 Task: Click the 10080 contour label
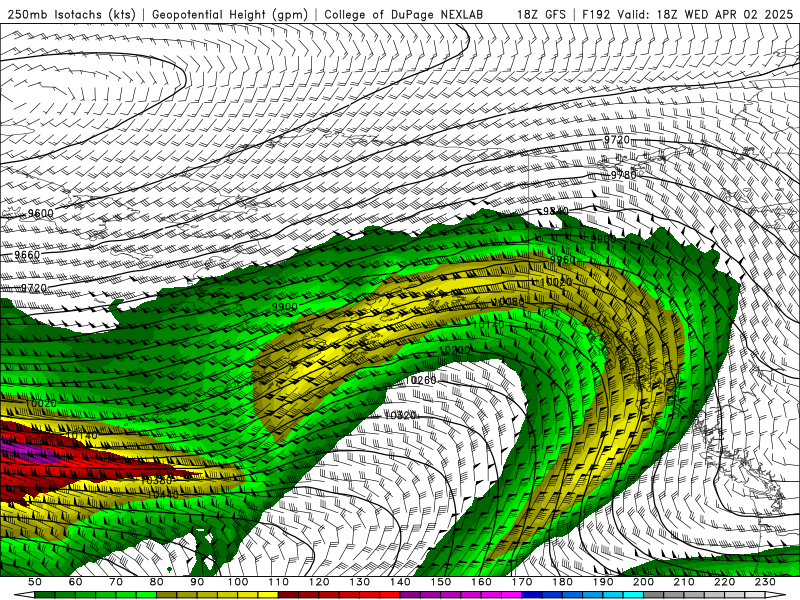pyautogui.click(x=508, y=302)
